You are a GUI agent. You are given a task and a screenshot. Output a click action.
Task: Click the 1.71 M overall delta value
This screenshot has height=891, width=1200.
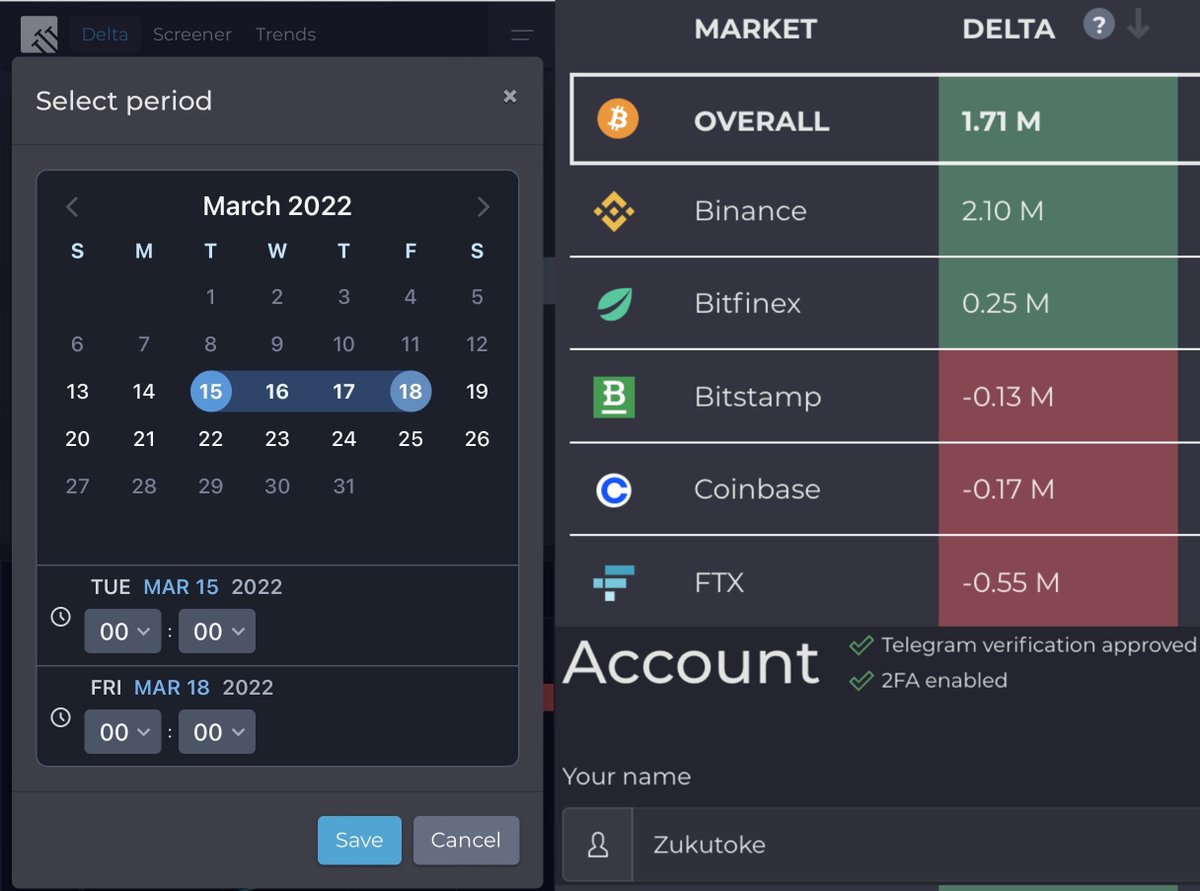(1001, 121)
